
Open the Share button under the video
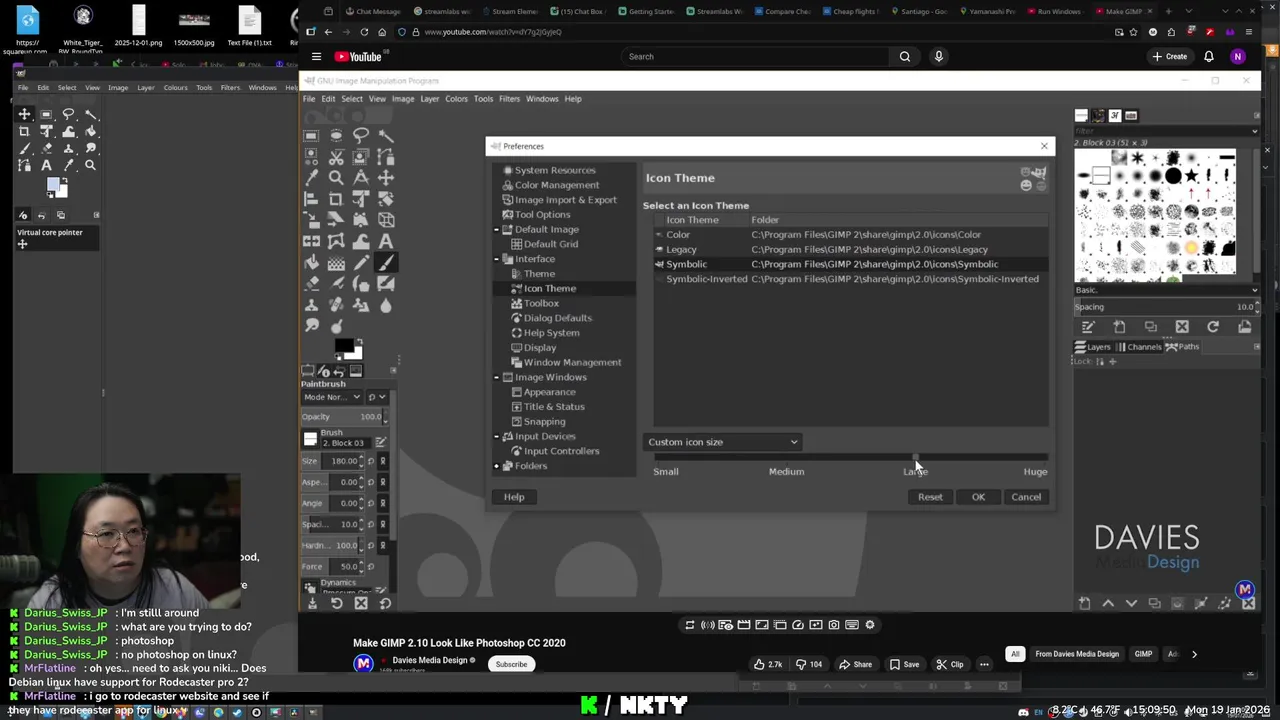pos(856,664)
